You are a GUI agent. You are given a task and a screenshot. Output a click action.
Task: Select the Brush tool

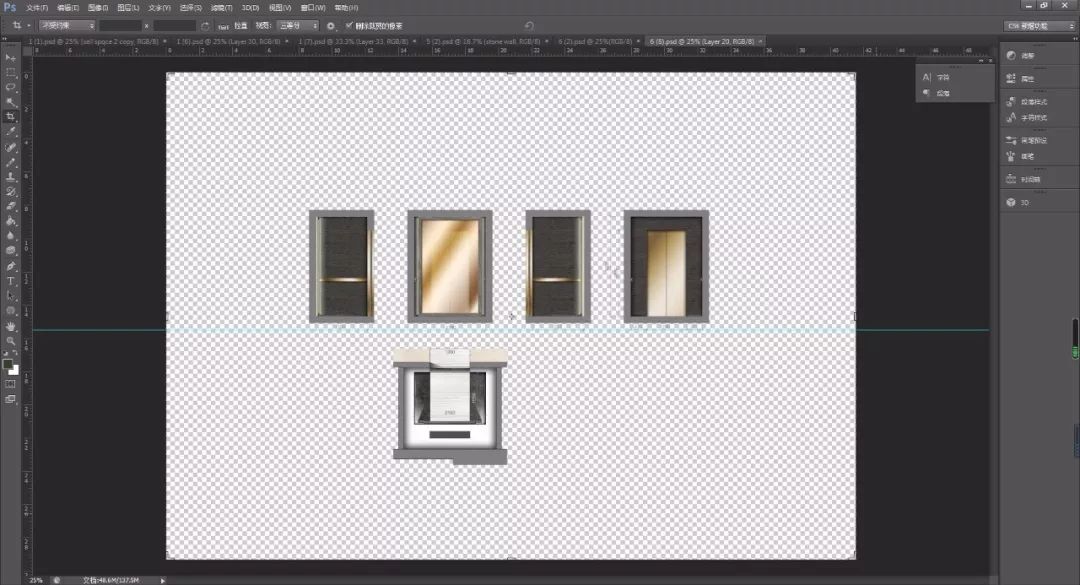point(10,162)
